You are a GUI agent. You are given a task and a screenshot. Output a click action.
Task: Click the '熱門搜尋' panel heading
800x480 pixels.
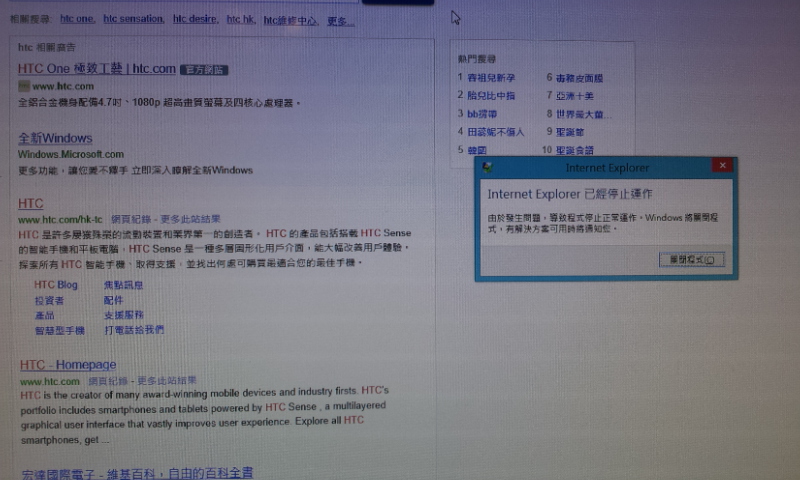click(477, 59)
